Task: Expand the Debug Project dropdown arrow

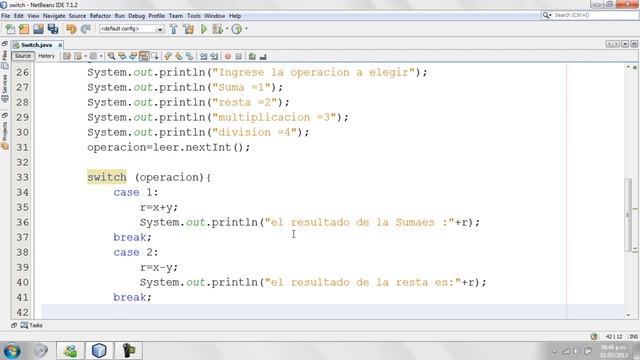Action: [x=227, y=29]
